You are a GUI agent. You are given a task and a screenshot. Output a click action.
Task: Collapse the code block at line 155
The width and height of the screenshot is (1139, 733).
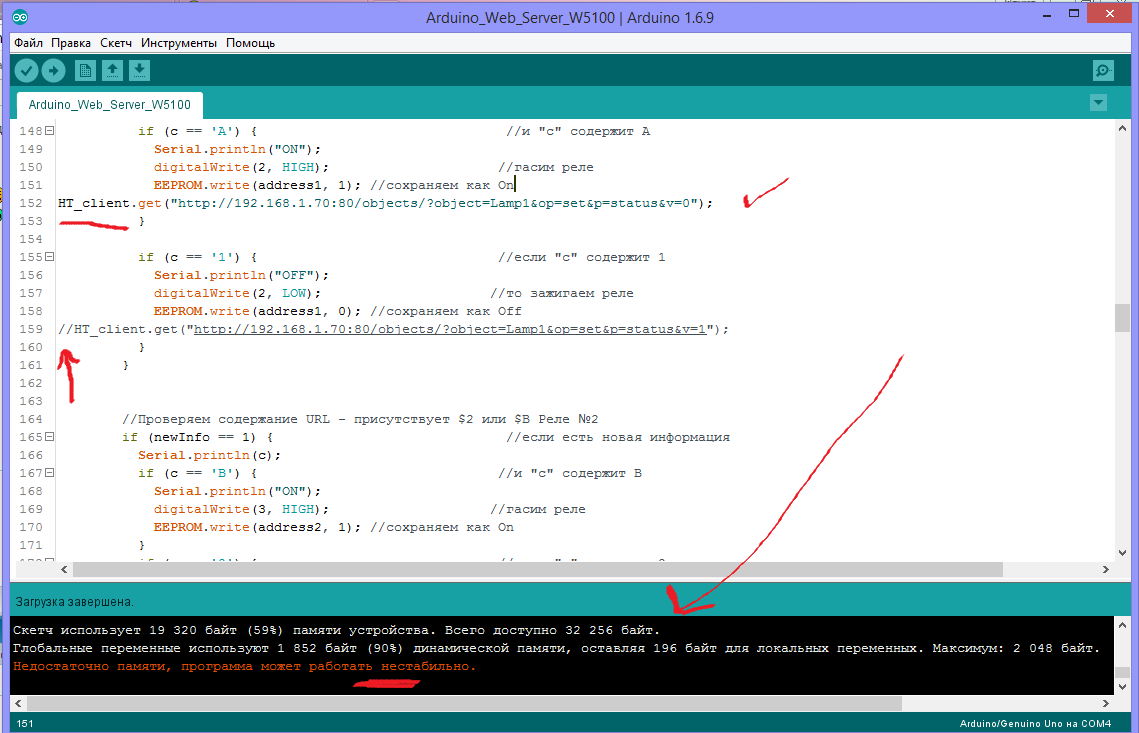[50, 257]
